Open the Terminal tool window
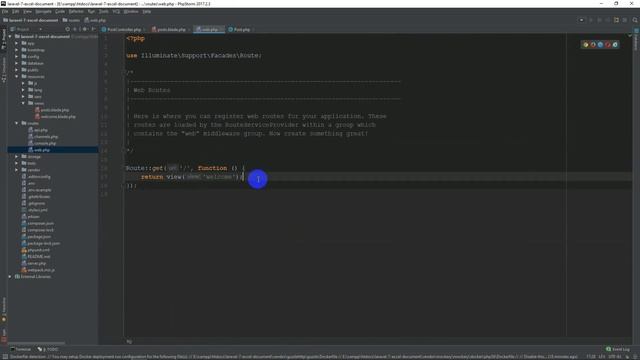Image resolution: width=640 pixels, height=360 pixels. (21, 349)
